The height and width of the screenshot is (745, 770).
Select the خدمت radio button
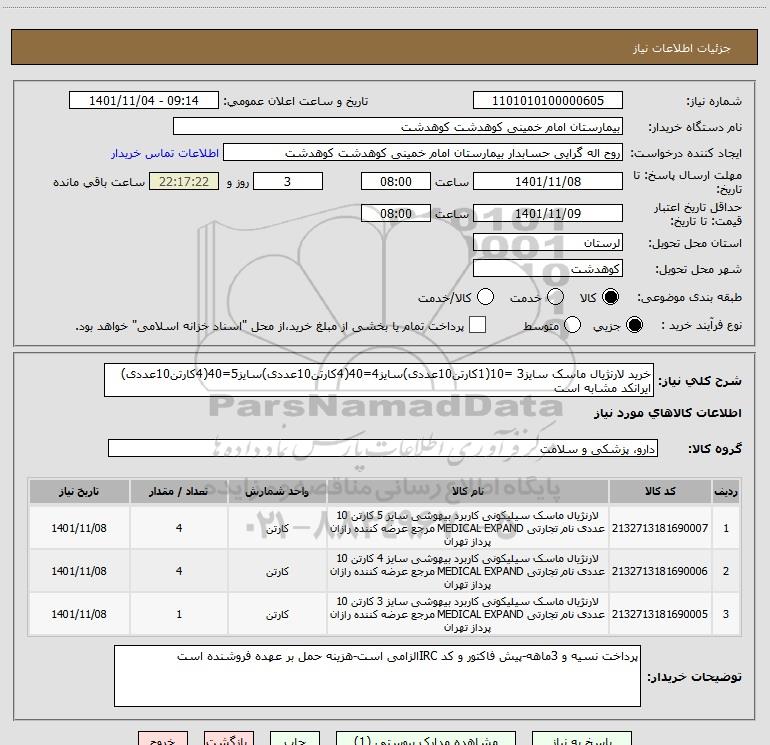555,297
